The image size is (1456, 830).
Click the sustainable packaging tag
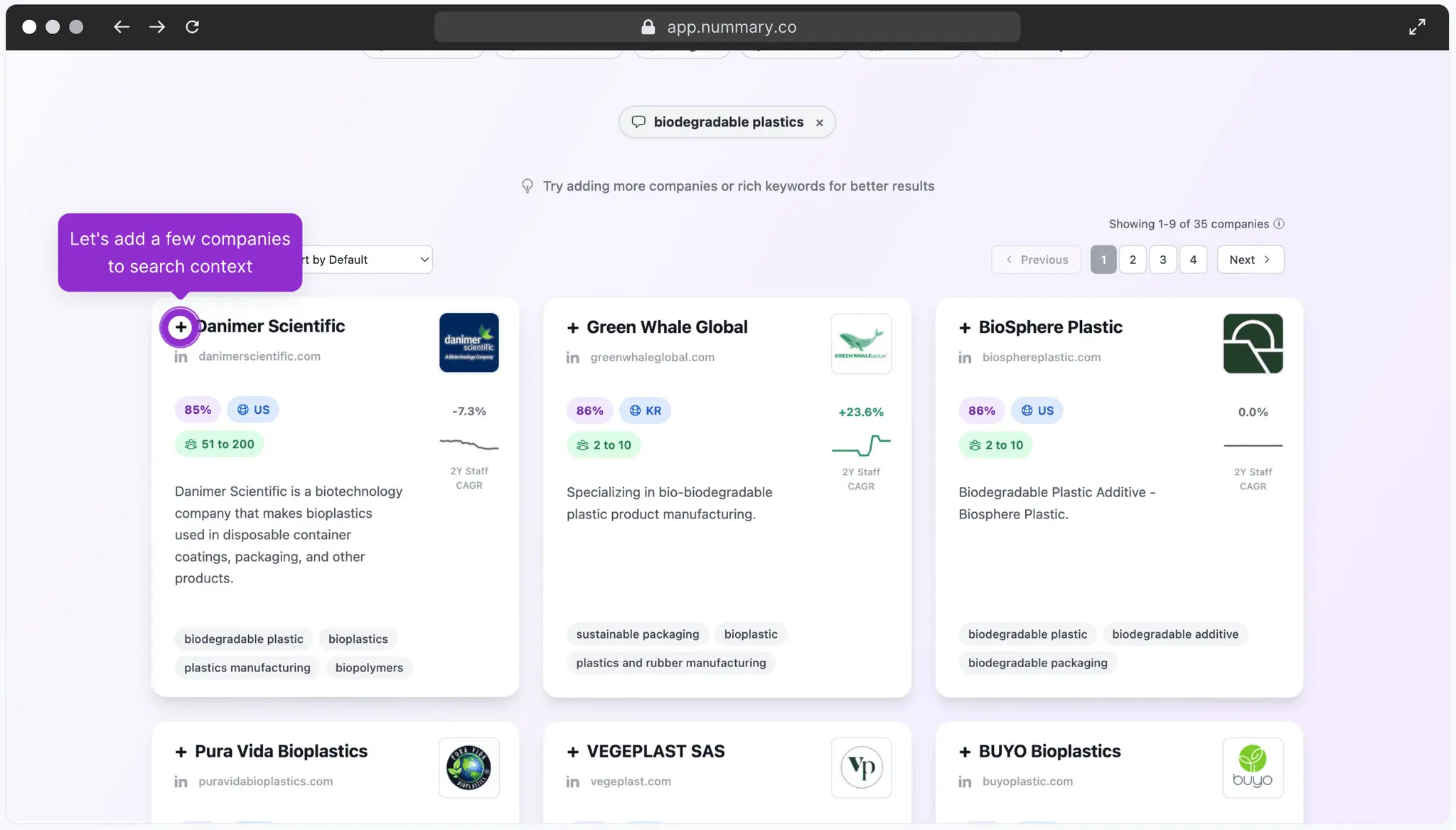click(x=637, y=634)
